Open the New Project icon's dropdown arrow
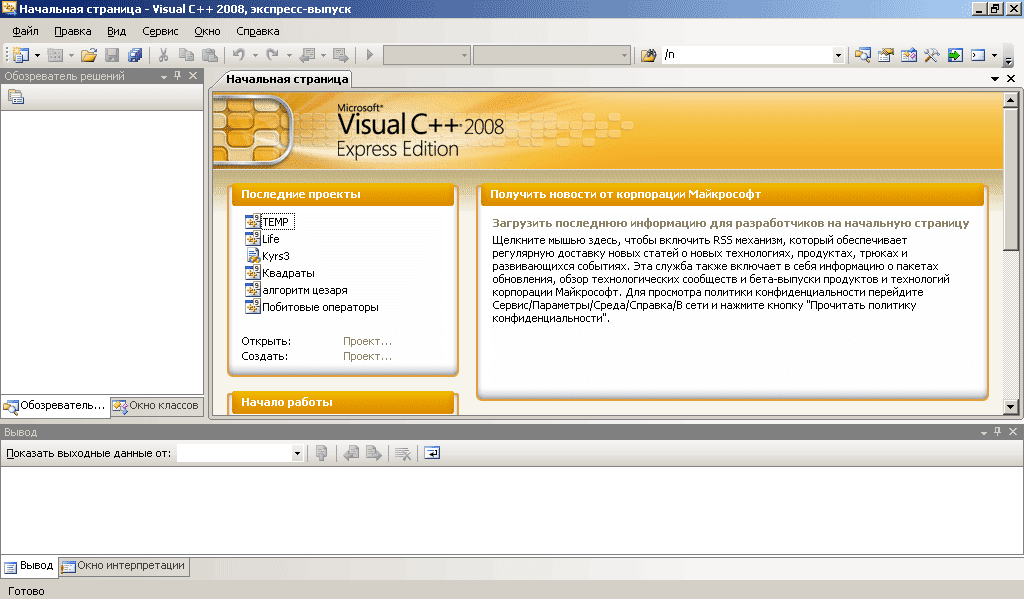The image size is (1024, 600). click(x=37, y=55)
